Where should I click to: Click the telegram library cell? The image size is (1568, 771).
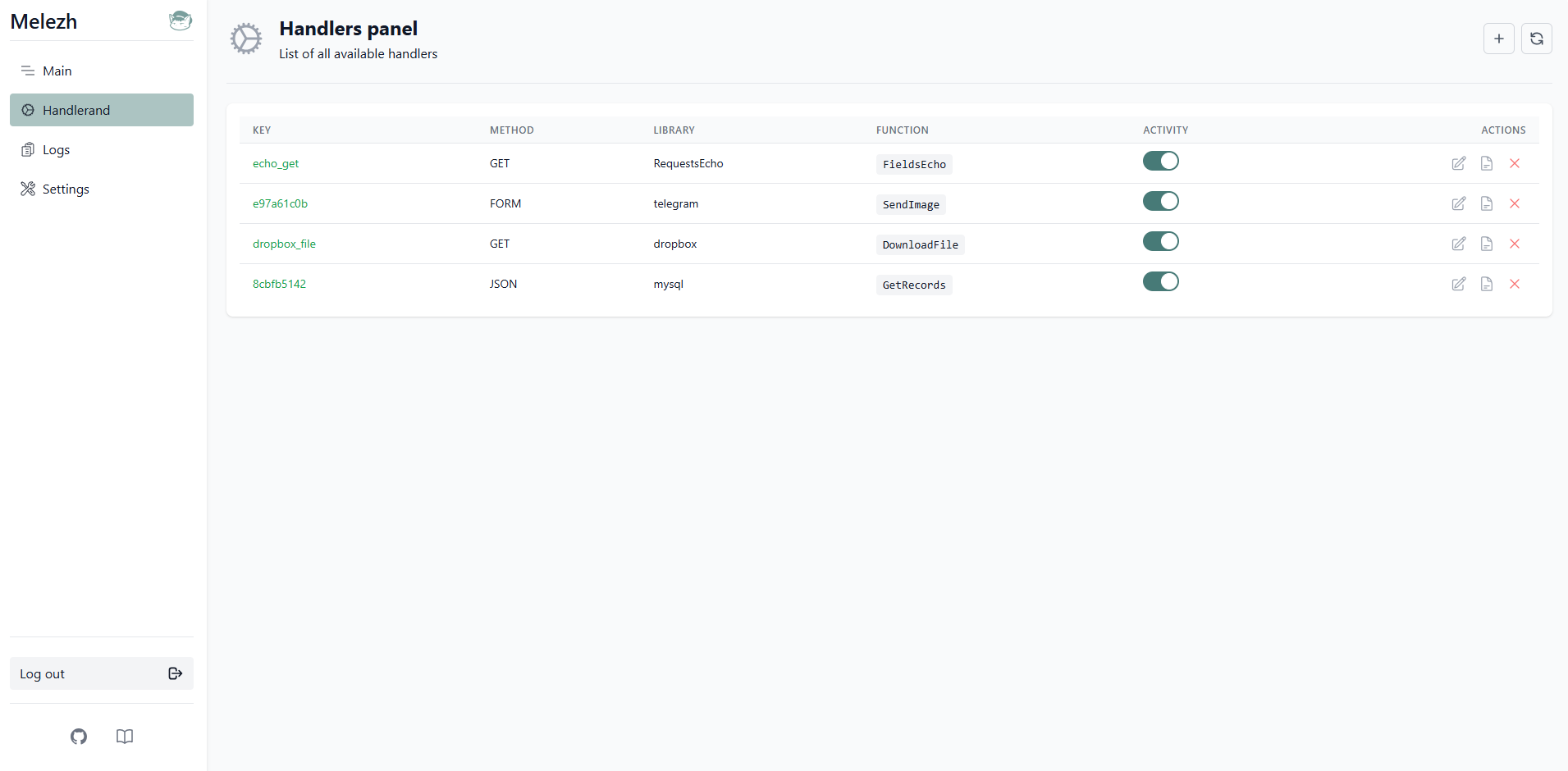pyautogui.click(x=676, y=203)
